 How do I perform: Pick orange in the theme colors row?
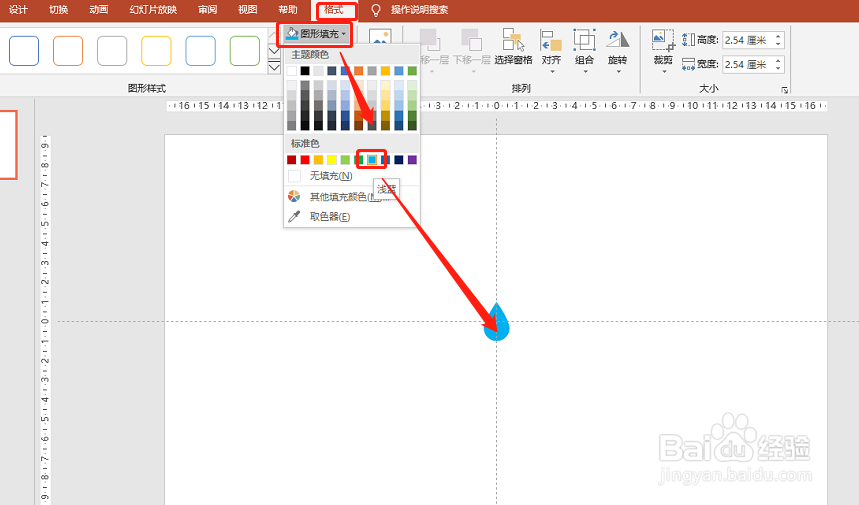[x=358, y=71]
